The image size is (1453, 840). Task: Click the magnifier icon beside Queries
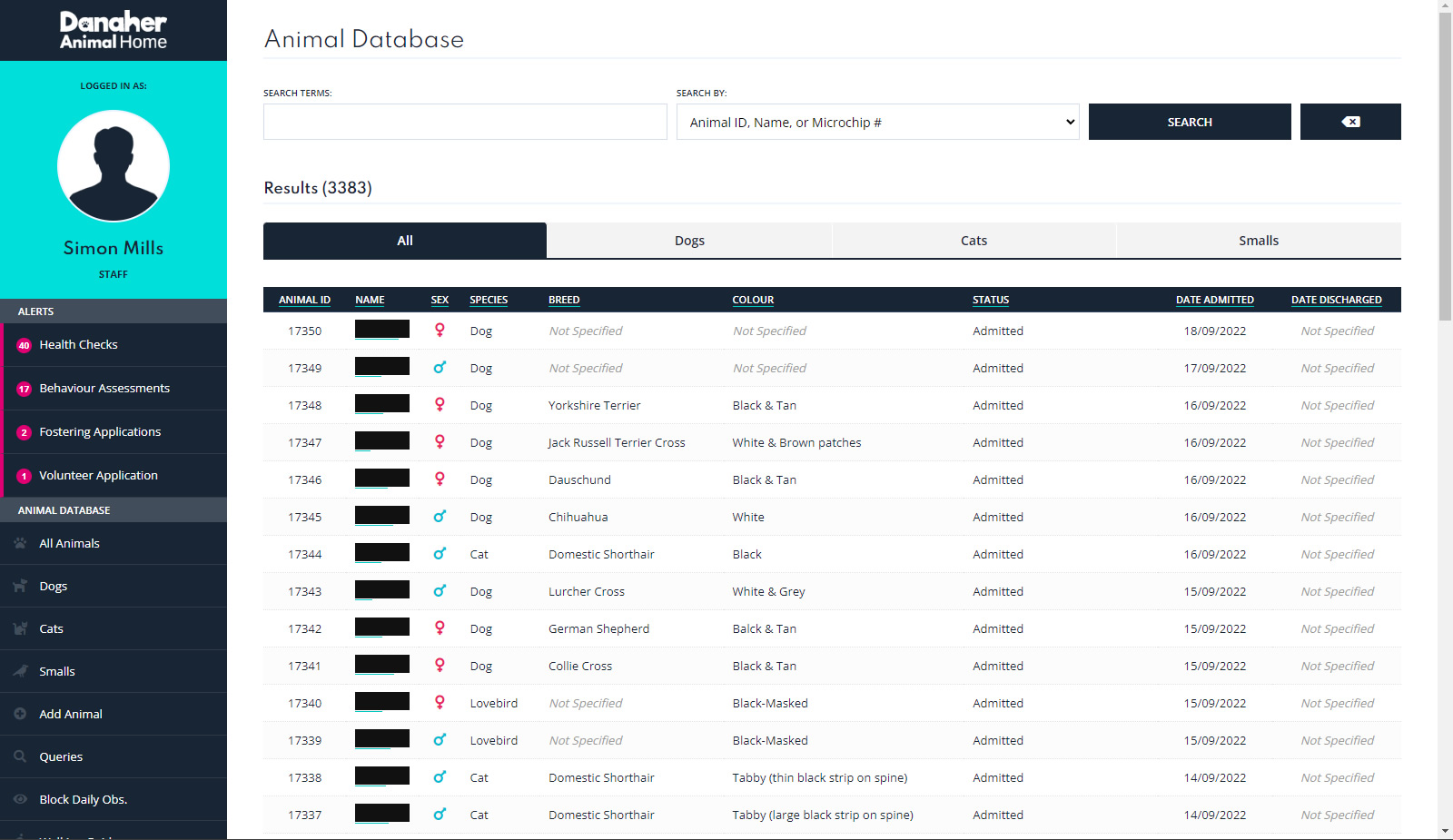click(20, 756)
